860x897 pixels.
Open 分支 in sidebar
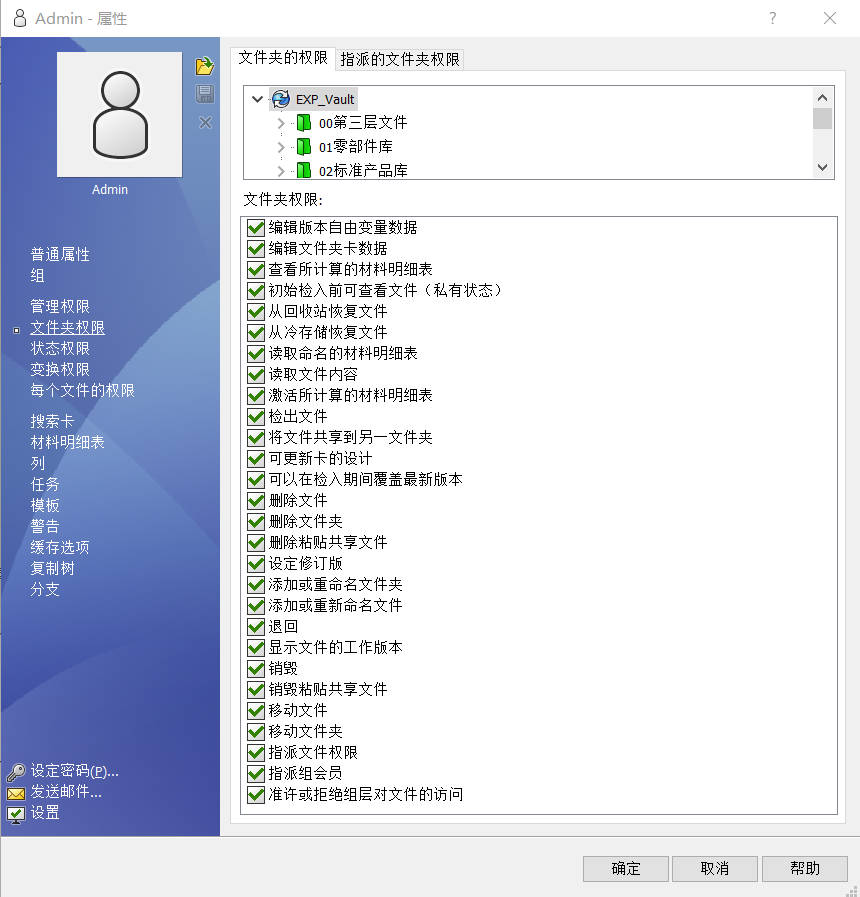click(x=45, y=589)
